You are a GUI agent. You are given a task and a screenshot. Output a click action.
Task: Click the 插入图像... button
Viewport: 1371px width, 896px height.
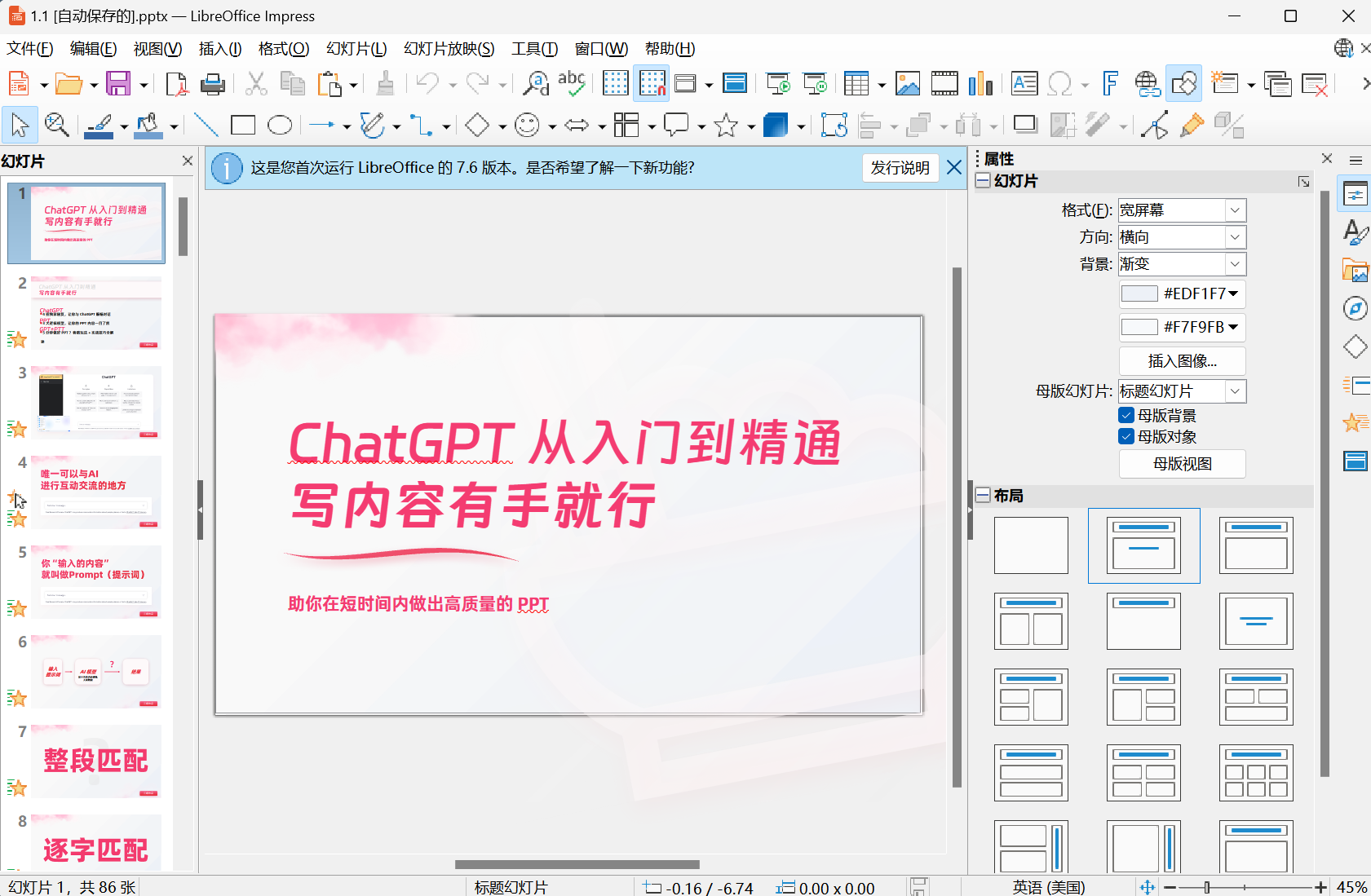click(1182, 361)
